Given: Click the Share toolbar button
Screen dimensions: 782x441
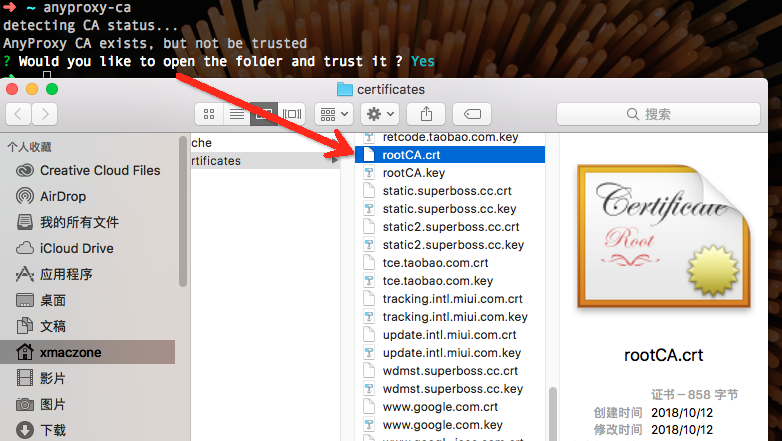Looking at the screenshot, I should [x=426, y=114].
